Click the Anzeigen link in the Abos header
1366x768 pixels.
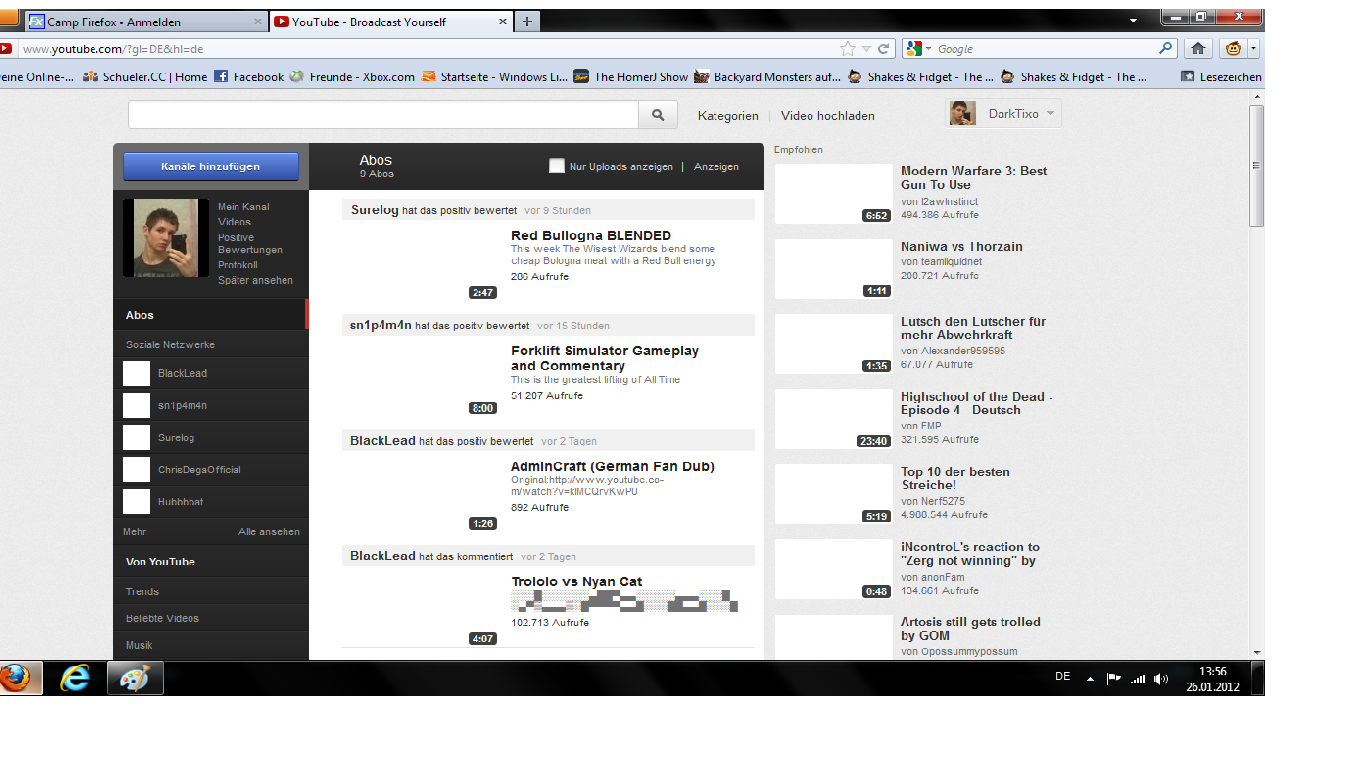click(x=716, y=167)
